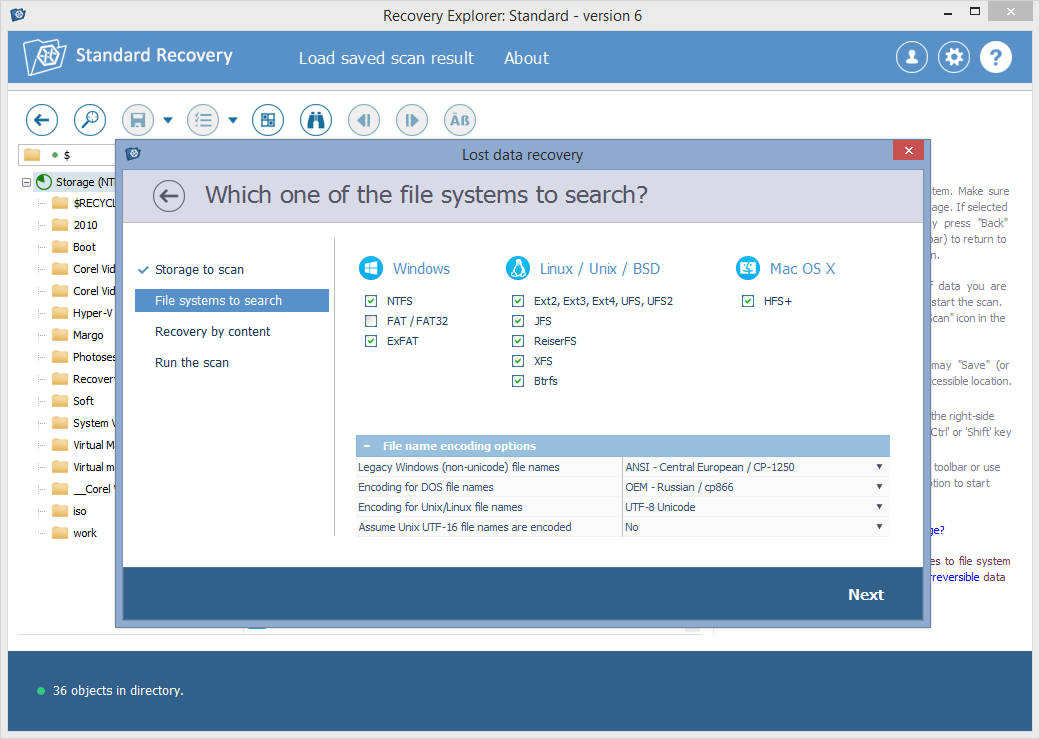Select the $RECYCL folder in tree
This screenshot has height=739, width=1040.
(x=84, y=203)
